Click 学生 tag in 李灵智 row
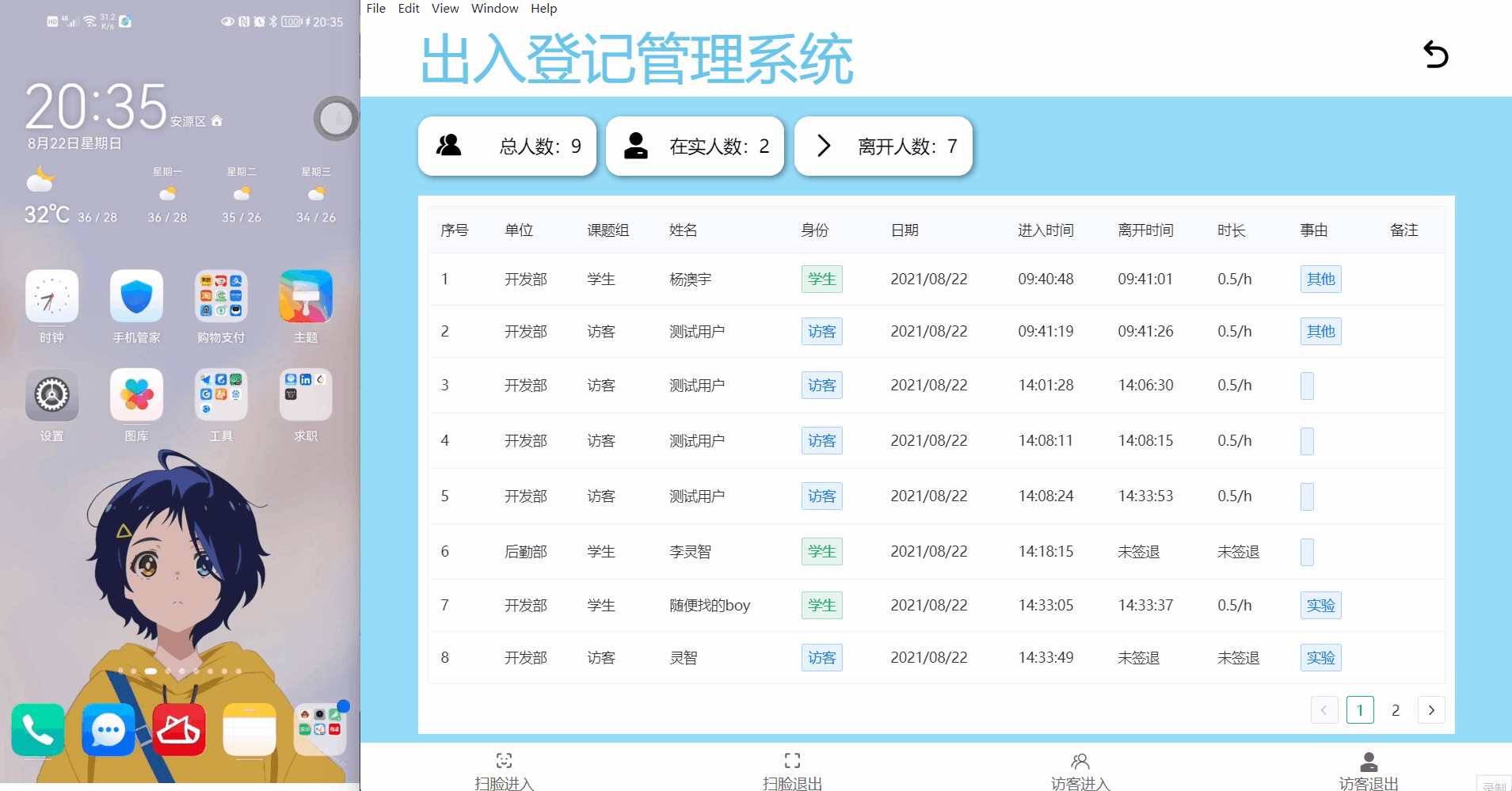Viewport: 1512px width, 791px height. (x=821, y=551)
